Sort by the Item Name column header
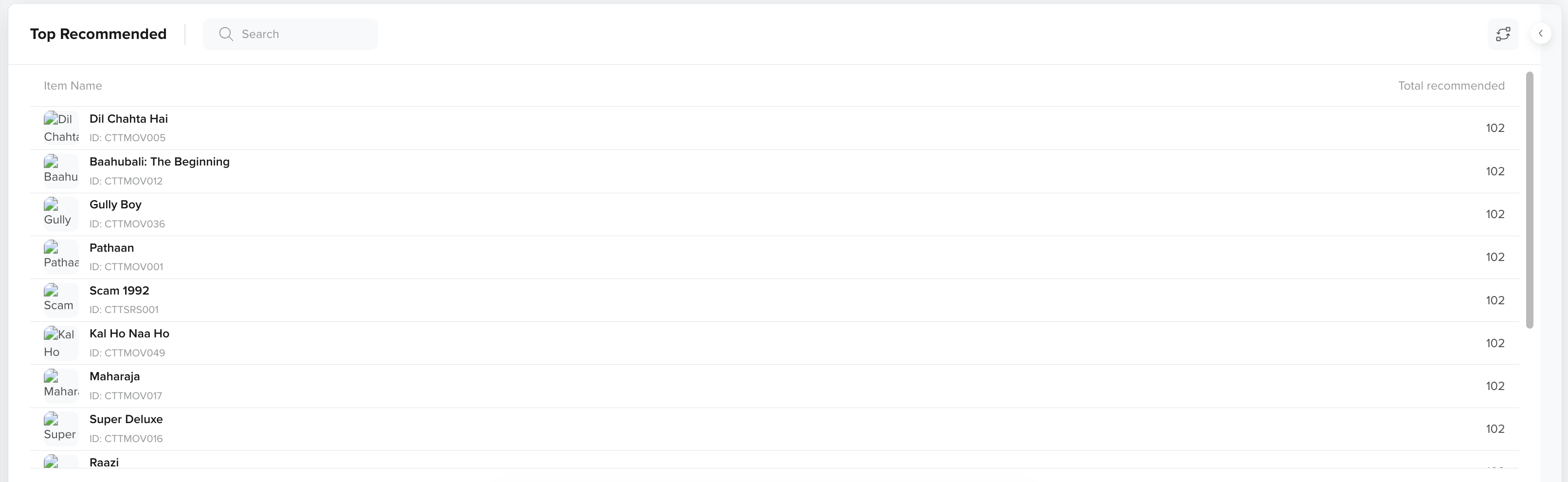The image size is (1568, 482). click(73, 86)
